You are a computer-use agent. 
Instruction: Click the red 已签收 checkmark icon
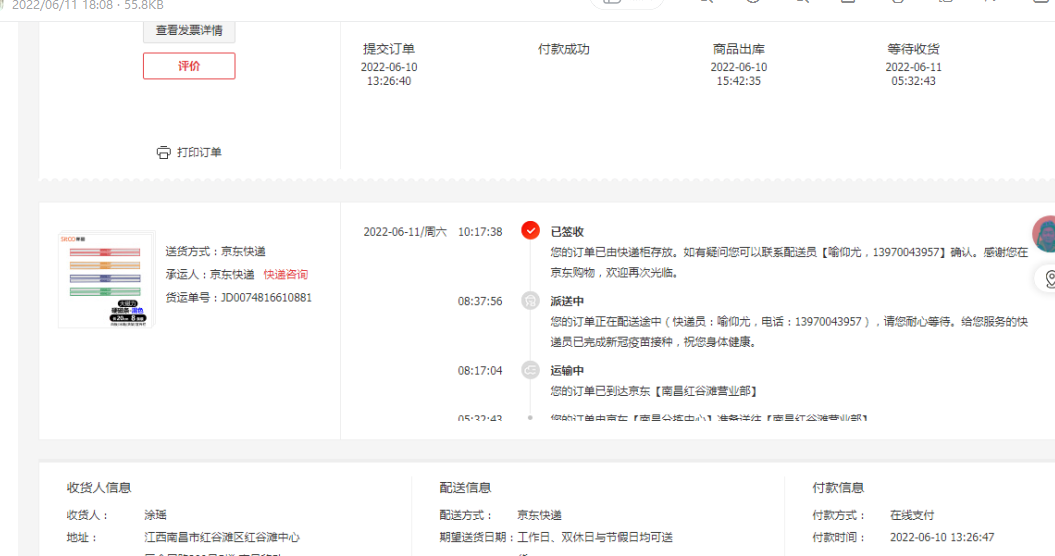pyautogui.click(x=530, y=231)
